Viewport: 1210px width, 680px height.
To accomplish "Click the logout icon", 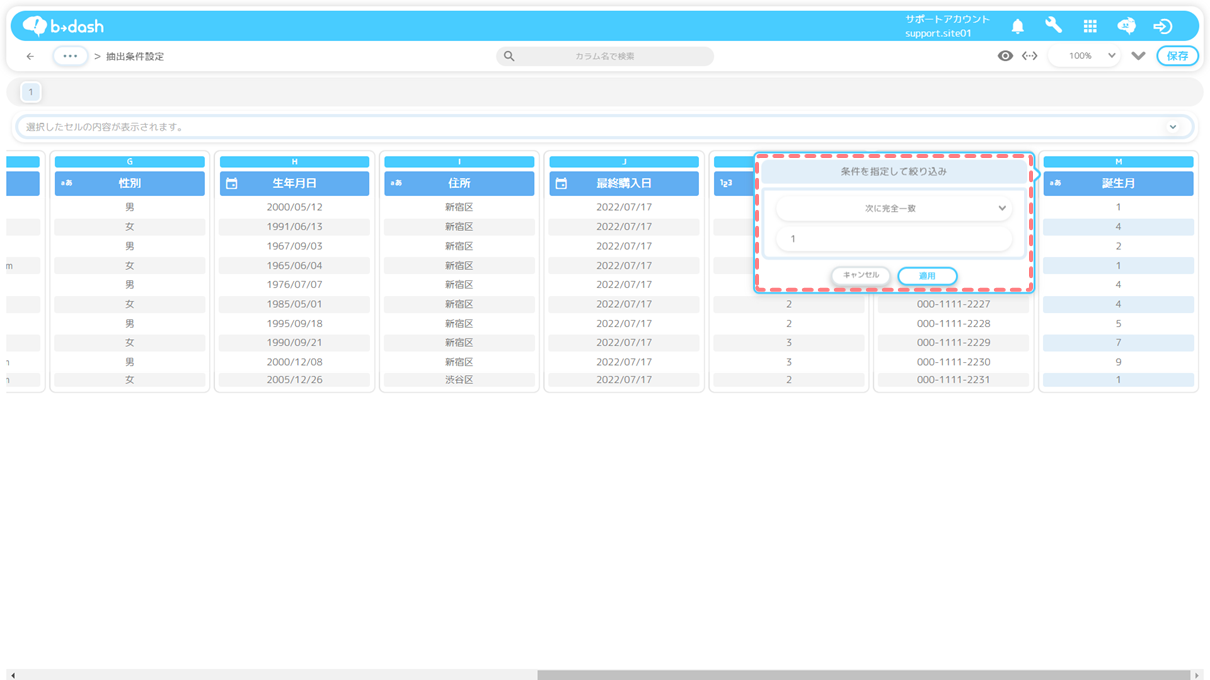I will point(1162,27).
